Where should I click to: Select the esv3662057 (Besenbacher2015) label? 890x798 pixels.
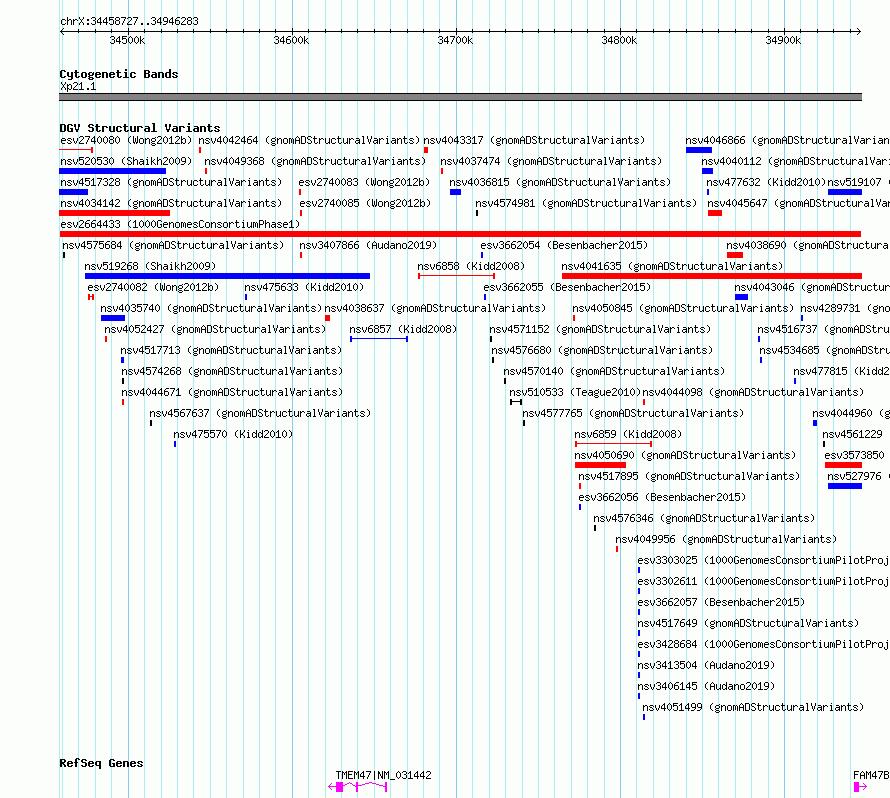pyautogui.click(x=721, y=602)
